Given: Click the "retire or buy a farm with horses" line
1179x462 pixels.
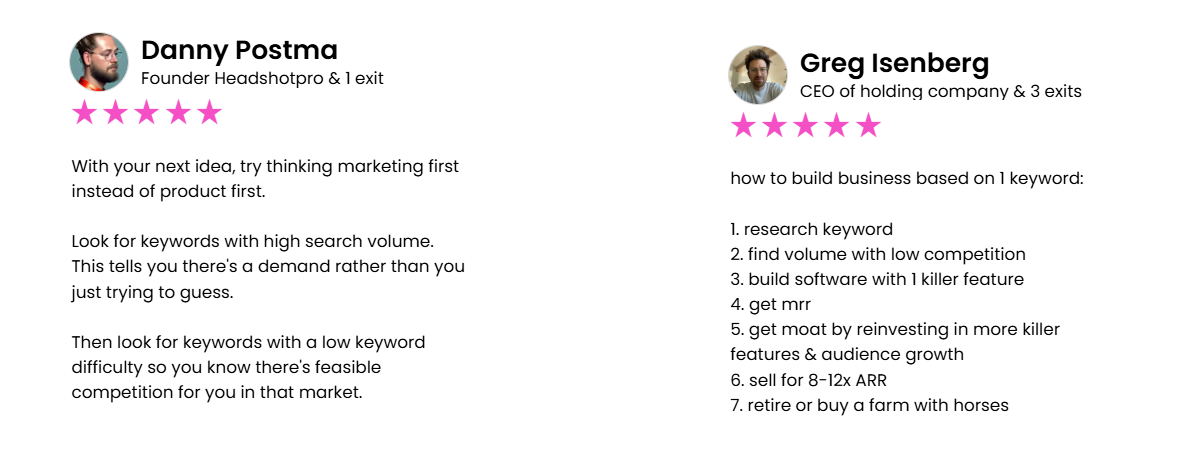Looking at the screenshot, I should point(869,405).
